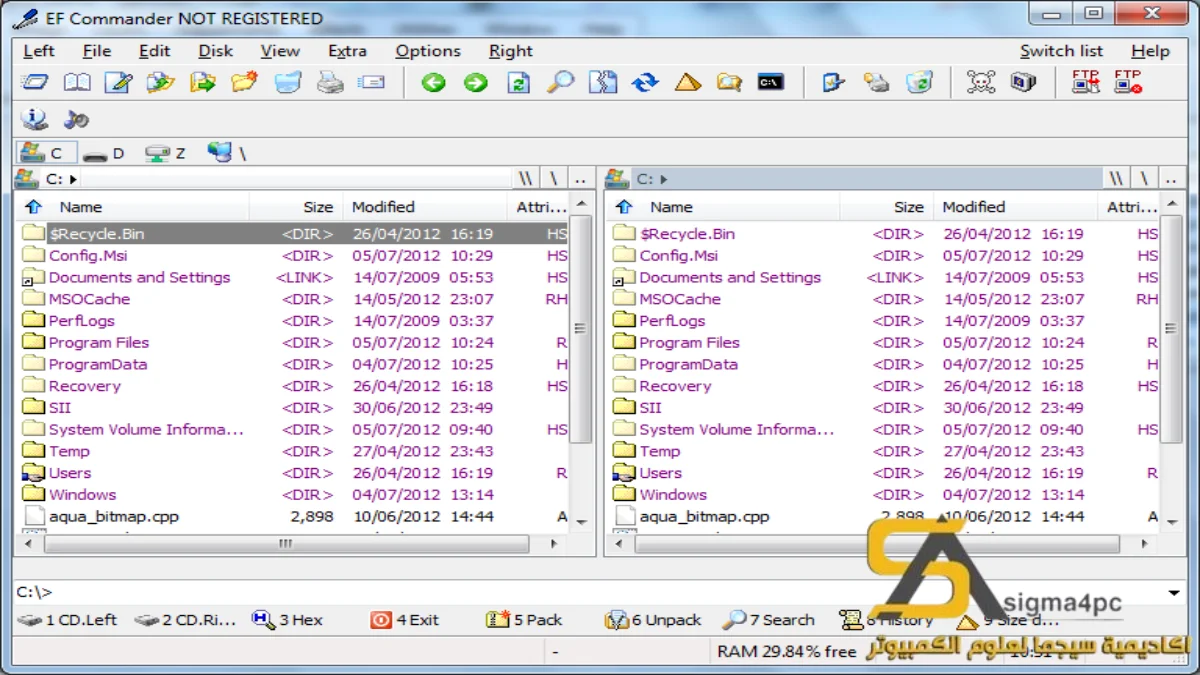Expand right panel C: path arrow
The image size is (1200, 675).
click(x=664, y=180)
